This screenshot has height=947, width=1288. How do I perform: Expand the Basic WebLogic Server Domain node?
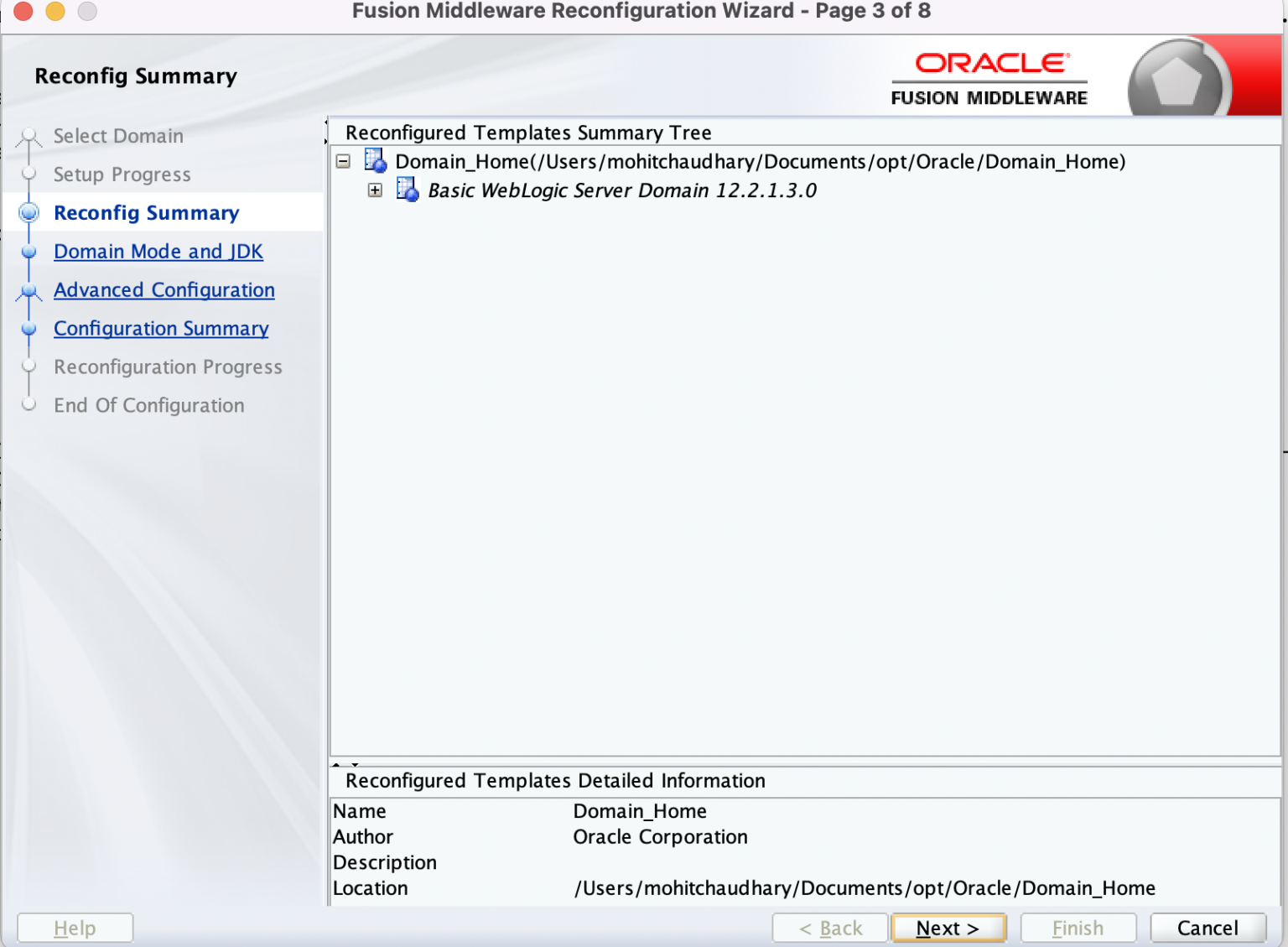pos(374,191)
